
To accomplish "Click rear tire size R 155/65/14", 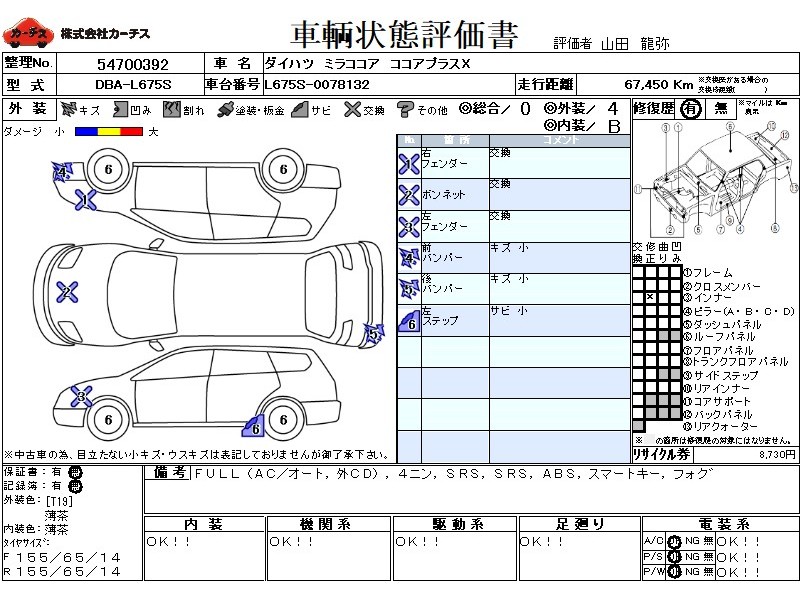I will point(62,571).
